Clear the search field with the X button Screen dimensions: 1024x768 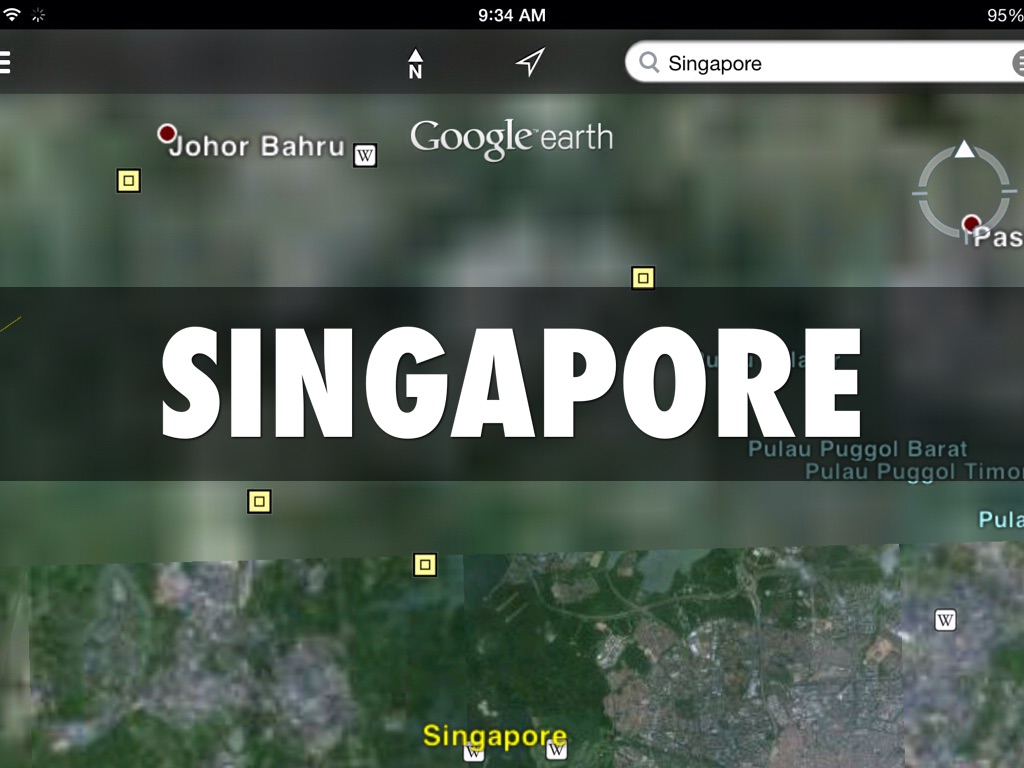[x=1018, y=64]
